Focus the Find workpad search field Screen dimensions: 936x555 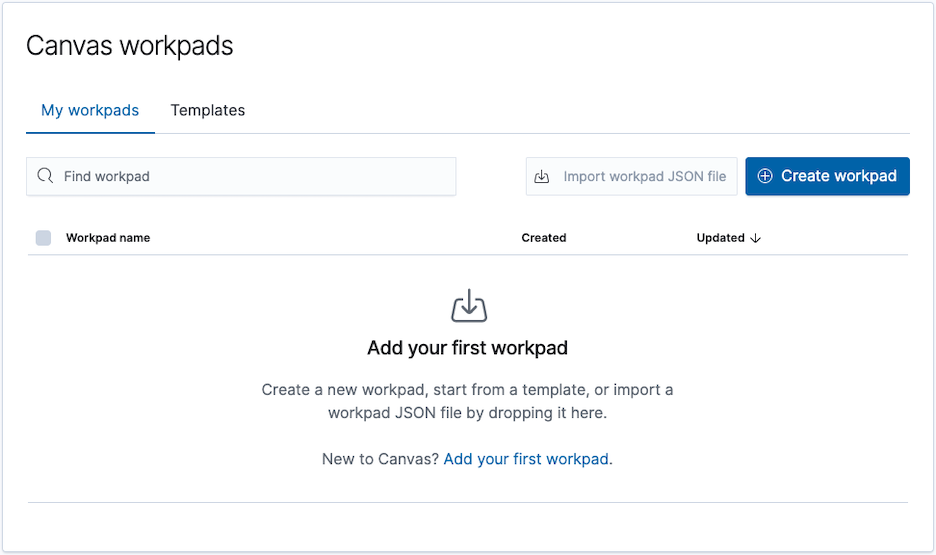[x=250, y=176]
